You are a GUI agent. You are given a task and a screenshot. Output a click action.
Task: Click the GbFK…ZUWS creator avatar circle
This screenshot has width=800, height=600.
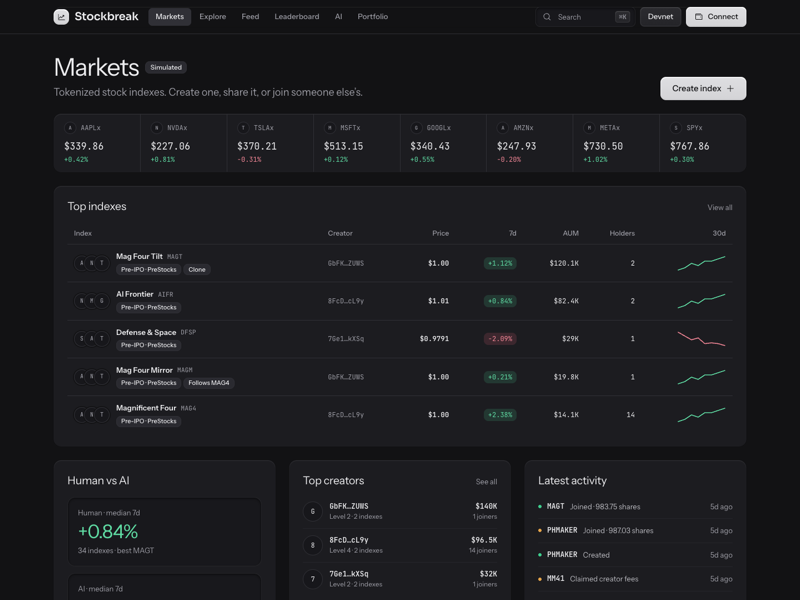click(313, 511)
